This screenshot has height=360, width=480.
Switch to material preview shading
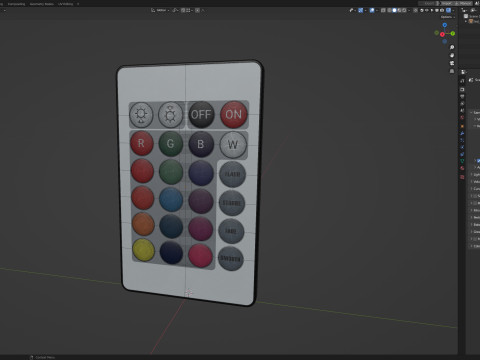[399, 10]
